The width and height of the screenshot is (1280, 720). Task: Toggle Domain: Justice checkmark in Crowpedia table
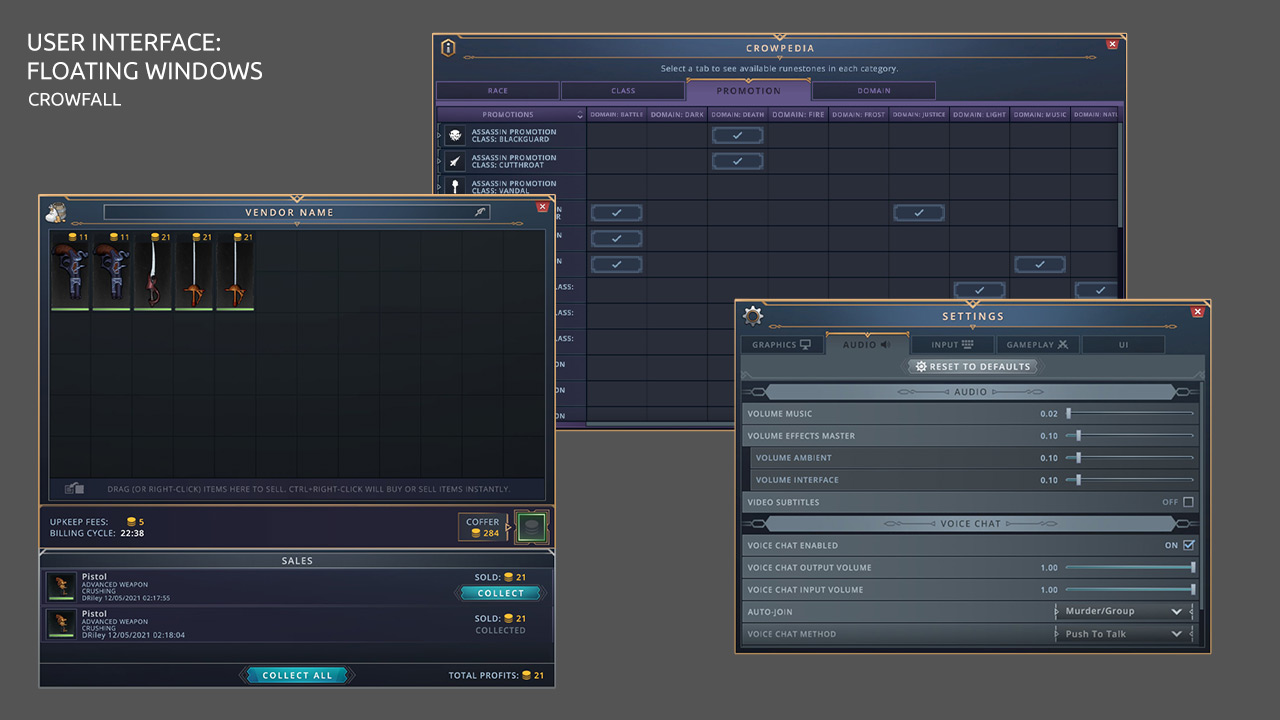tap(919, 213)
